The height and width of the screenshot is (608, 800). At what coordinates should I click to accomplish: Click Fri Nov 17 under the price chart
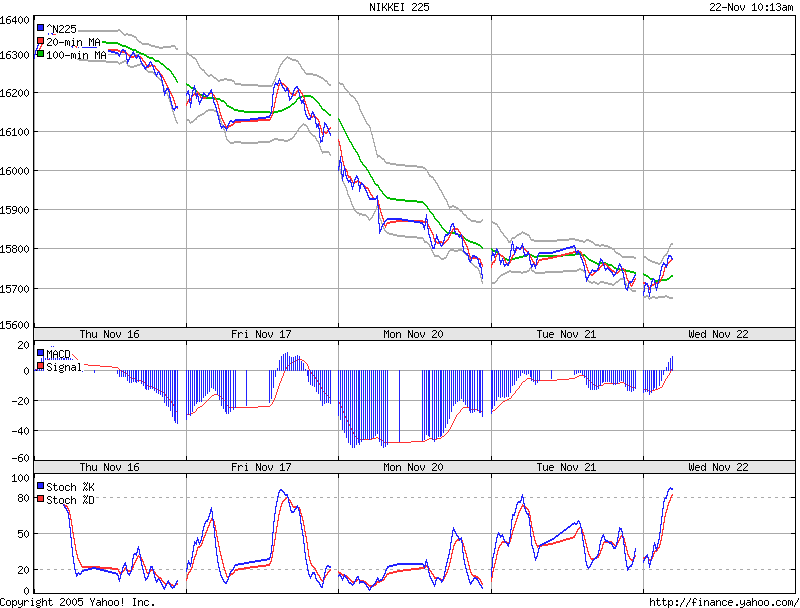261,334
